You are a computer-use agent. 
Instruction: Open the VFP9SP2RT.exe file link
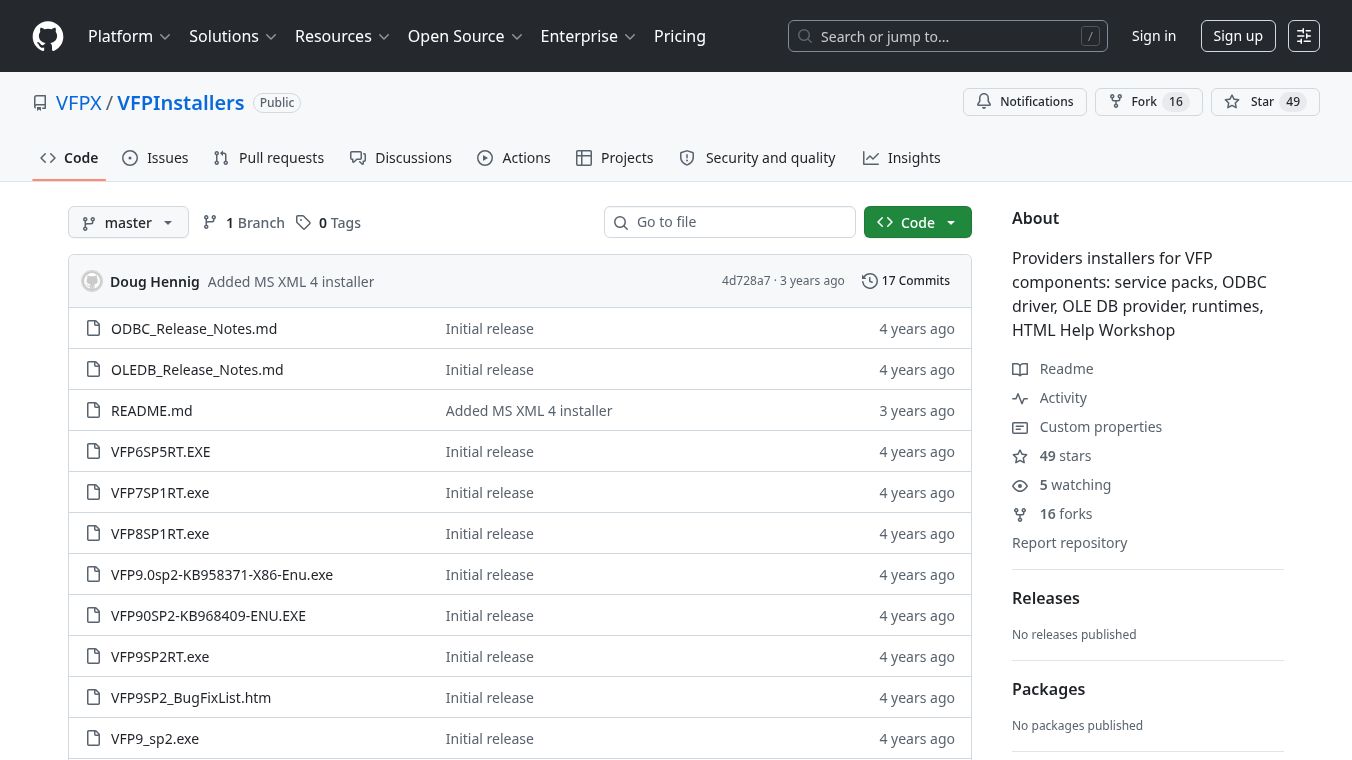tap(160, 657)
